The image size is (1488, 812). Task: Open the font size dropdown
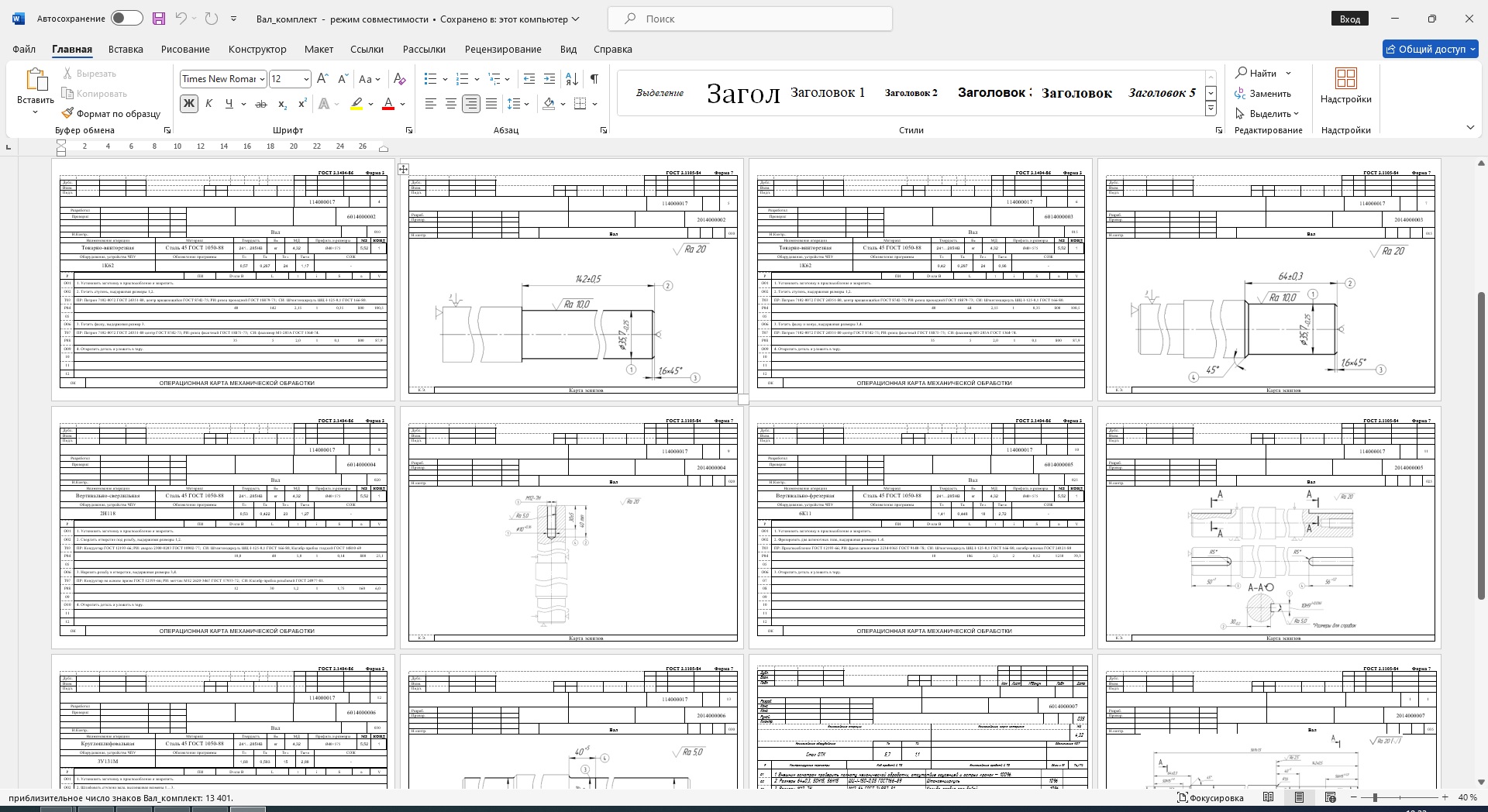306,79
